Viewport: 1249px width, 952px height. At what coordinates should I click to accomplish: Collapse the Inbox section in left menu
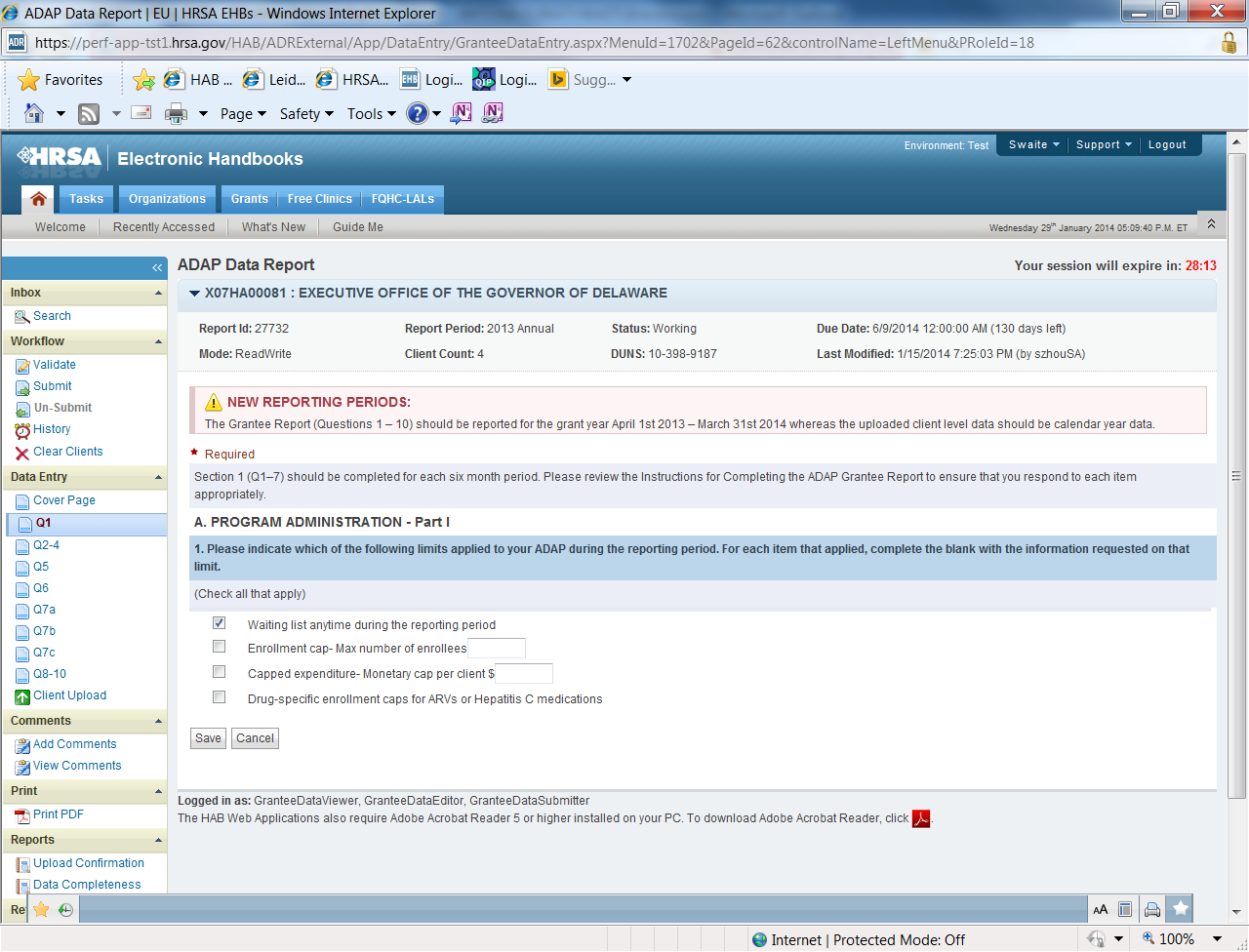pyautogui.click(x=158, y=294)
